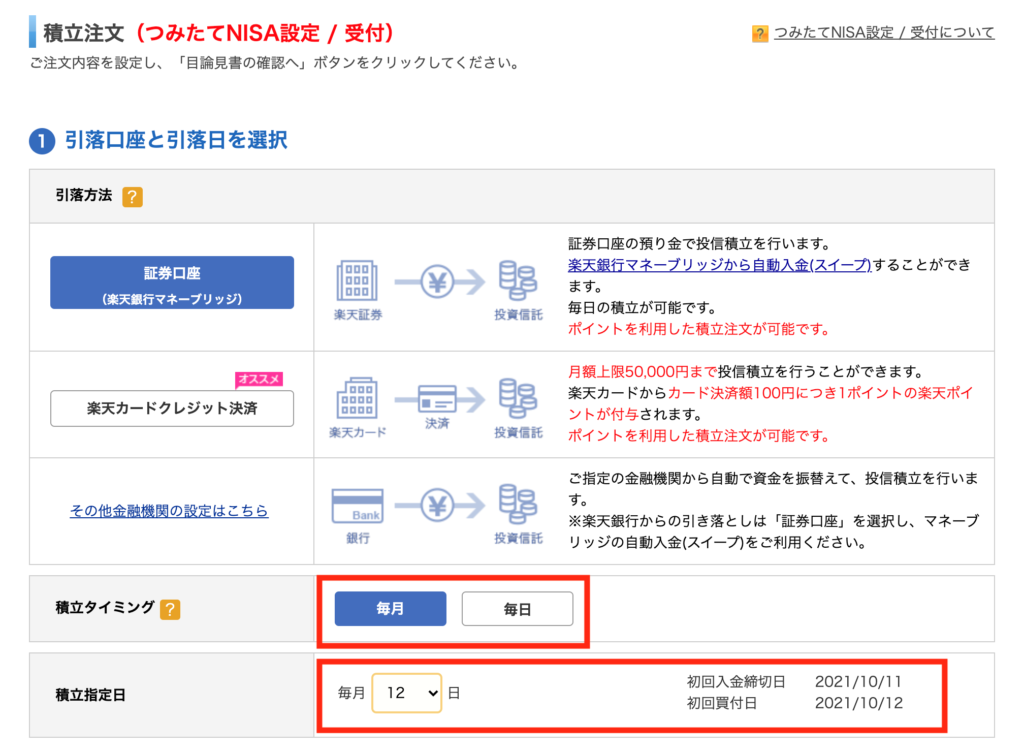
Task: Select 証券口座 (楽天銀行マネーブリッジ) payment method
Action: (x=172, y=282)
